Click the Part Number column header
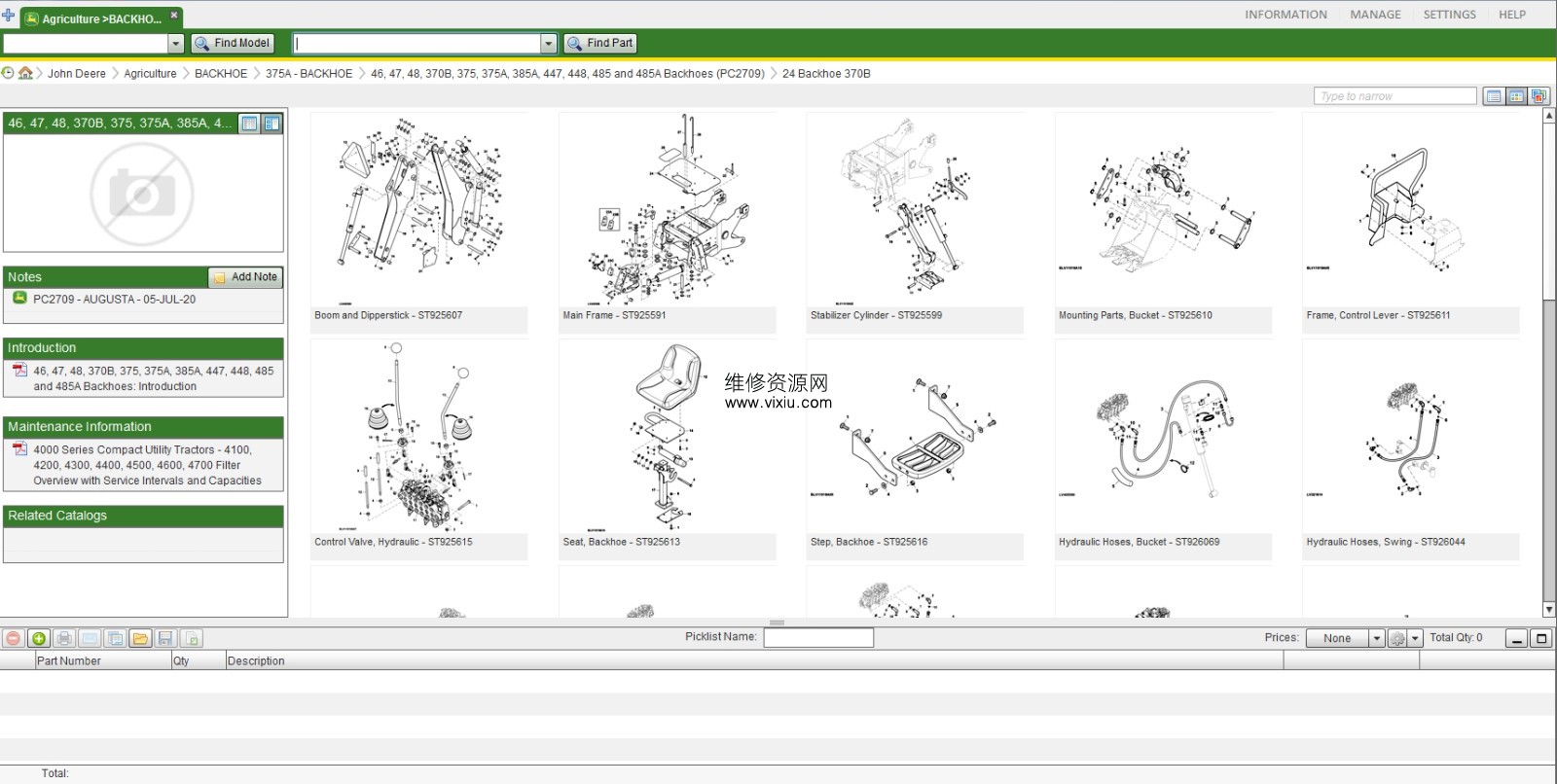 tap(102, 660)
